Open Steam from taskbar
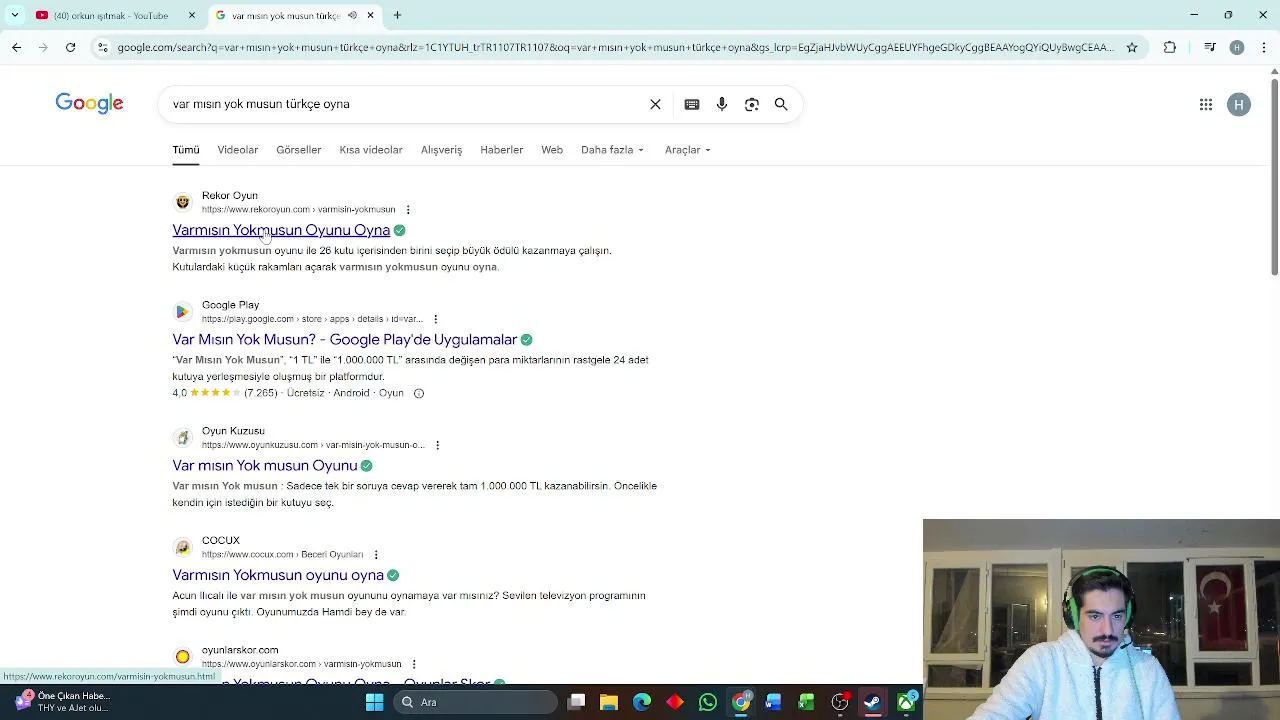 873,702
